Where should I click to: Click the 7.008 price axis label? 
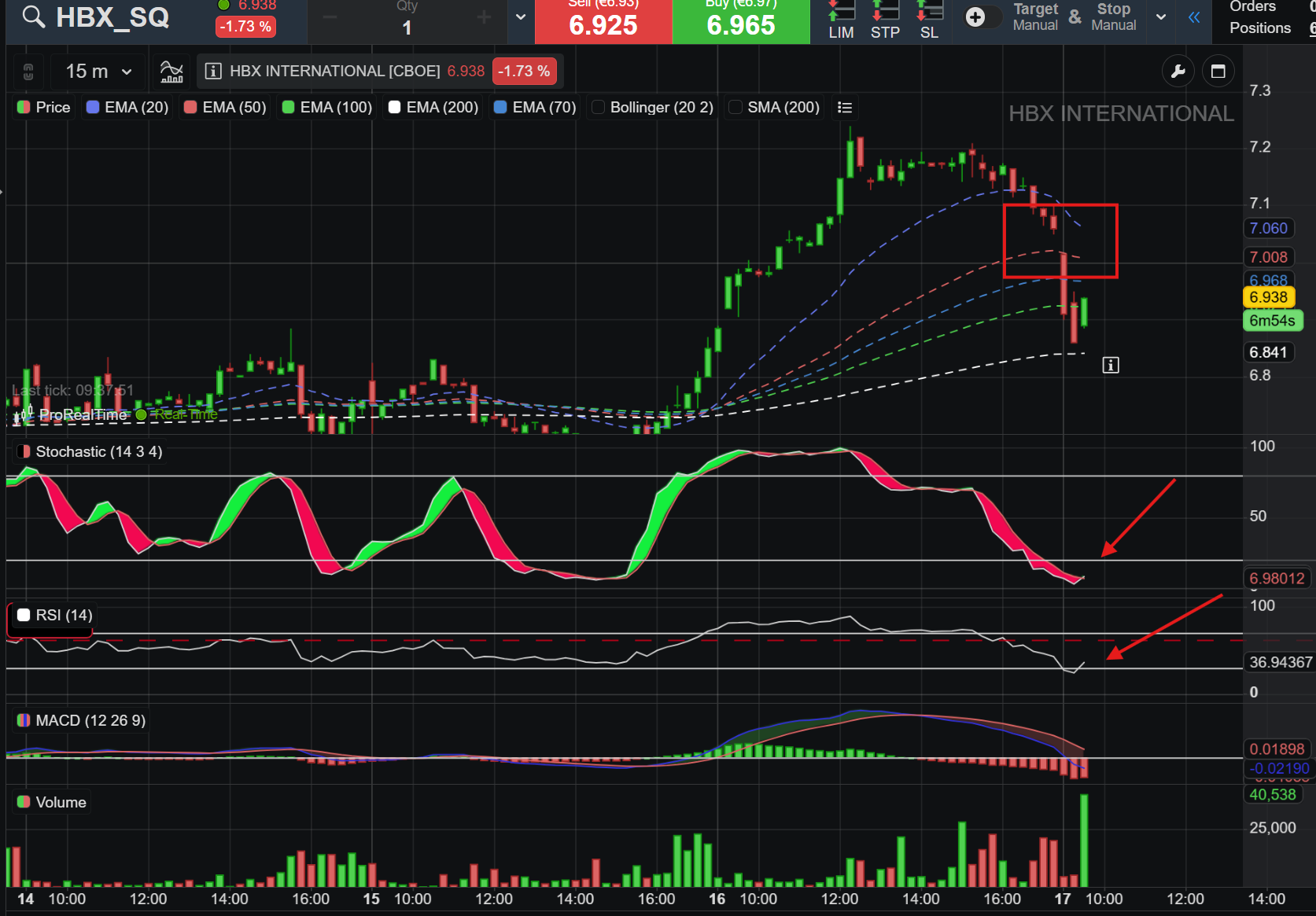[x=1268, y=258]
